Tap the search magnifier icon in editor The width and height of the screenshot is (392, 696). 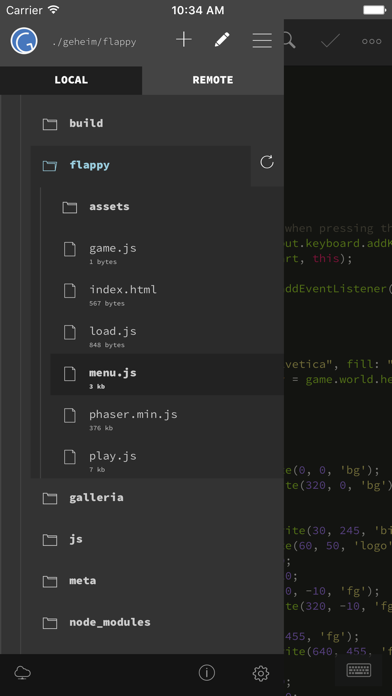coord(289,40)
